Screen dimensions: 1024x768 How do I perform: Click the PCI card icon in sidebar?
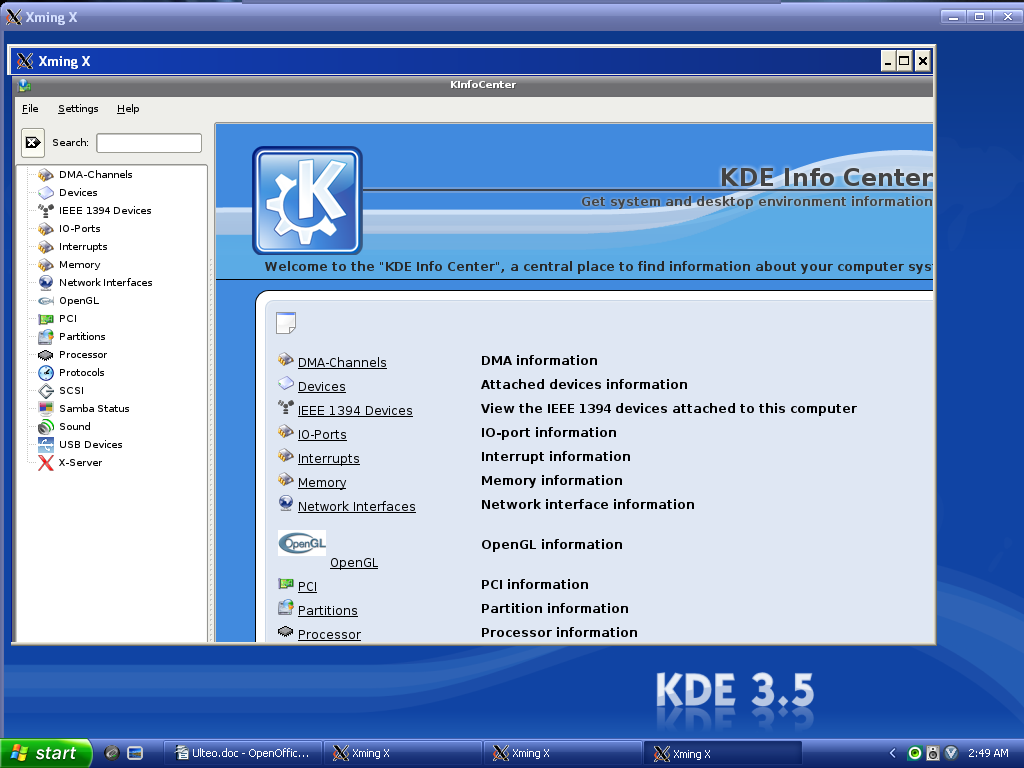coord(46,319)
